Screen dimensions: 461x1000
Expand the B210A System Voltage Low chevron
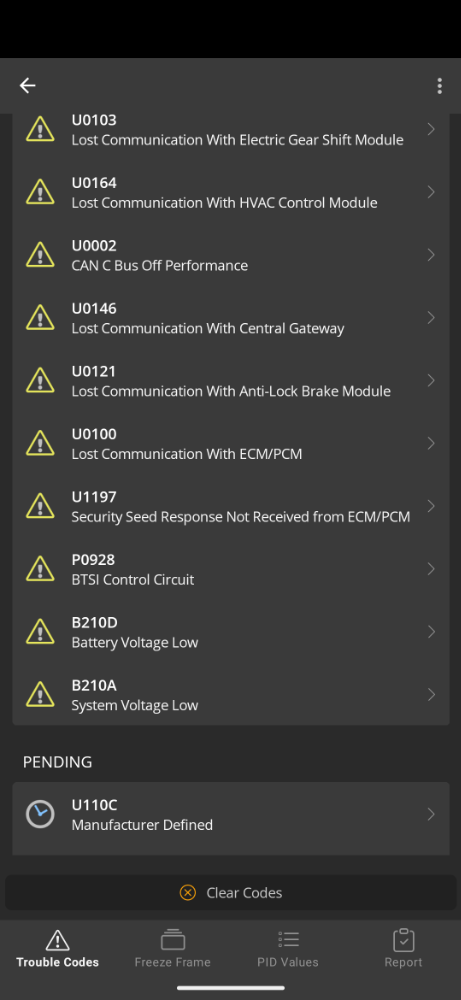tap(431, 694)
